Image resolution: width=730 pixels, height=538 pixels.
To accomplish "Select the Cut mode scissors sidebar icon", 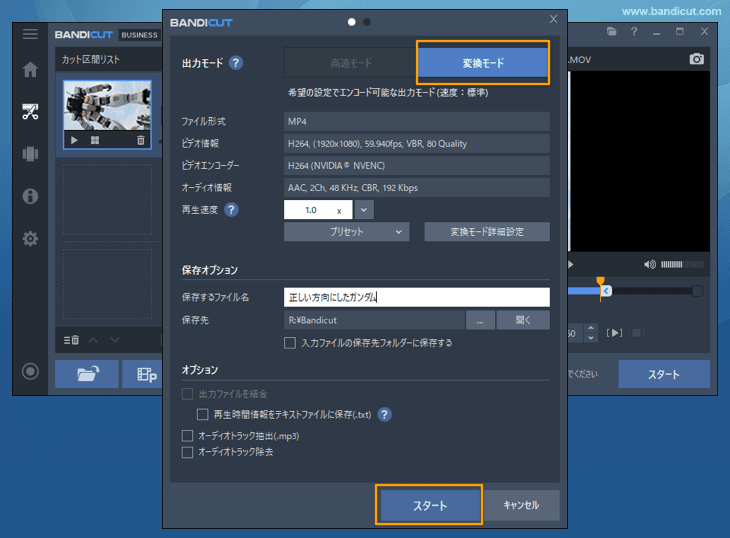I will pos(30,112).
